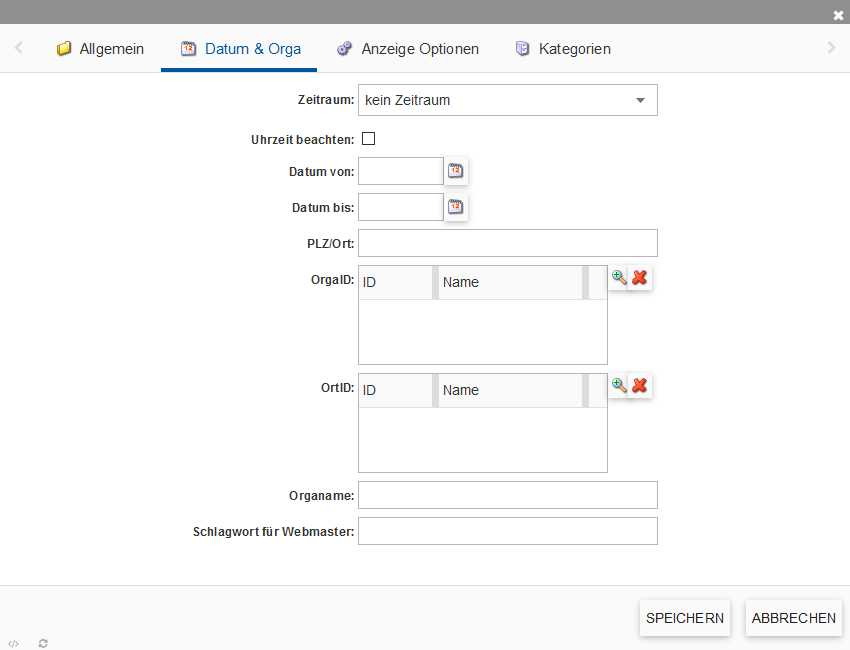Remove OrtID entry with red X icon

640,385
